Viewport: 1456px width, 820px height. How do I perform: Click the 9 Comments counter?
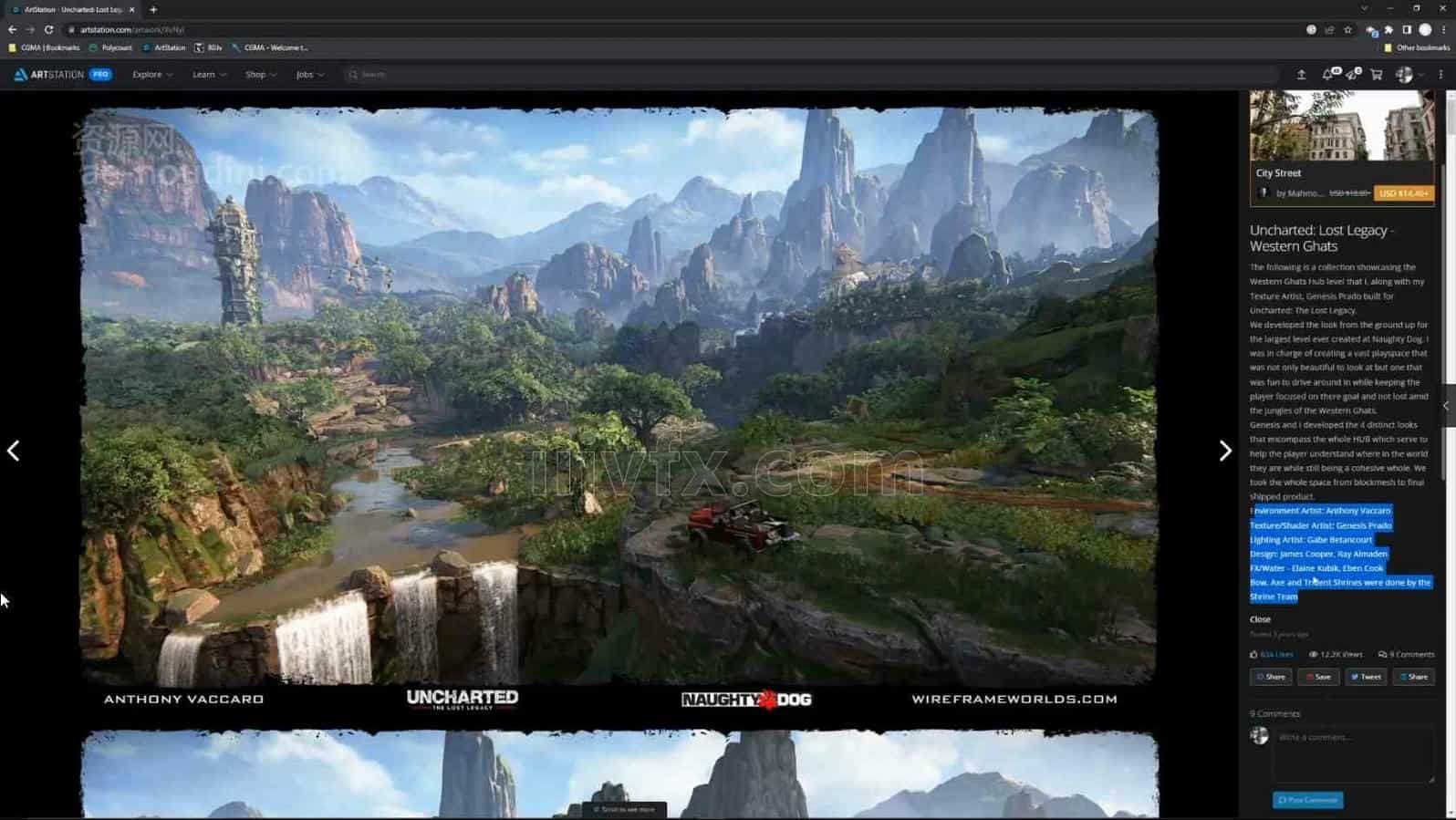[1406, 654]
